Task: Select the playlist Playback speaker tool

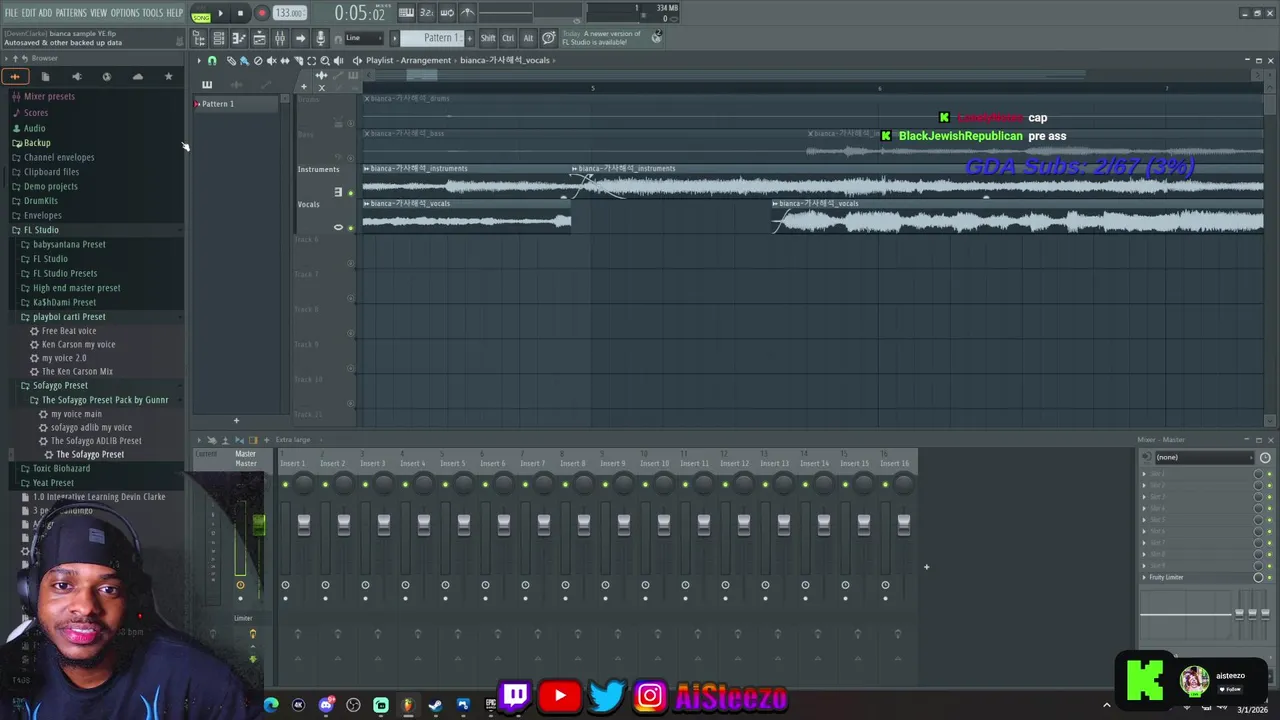Action: click(338, 60)
